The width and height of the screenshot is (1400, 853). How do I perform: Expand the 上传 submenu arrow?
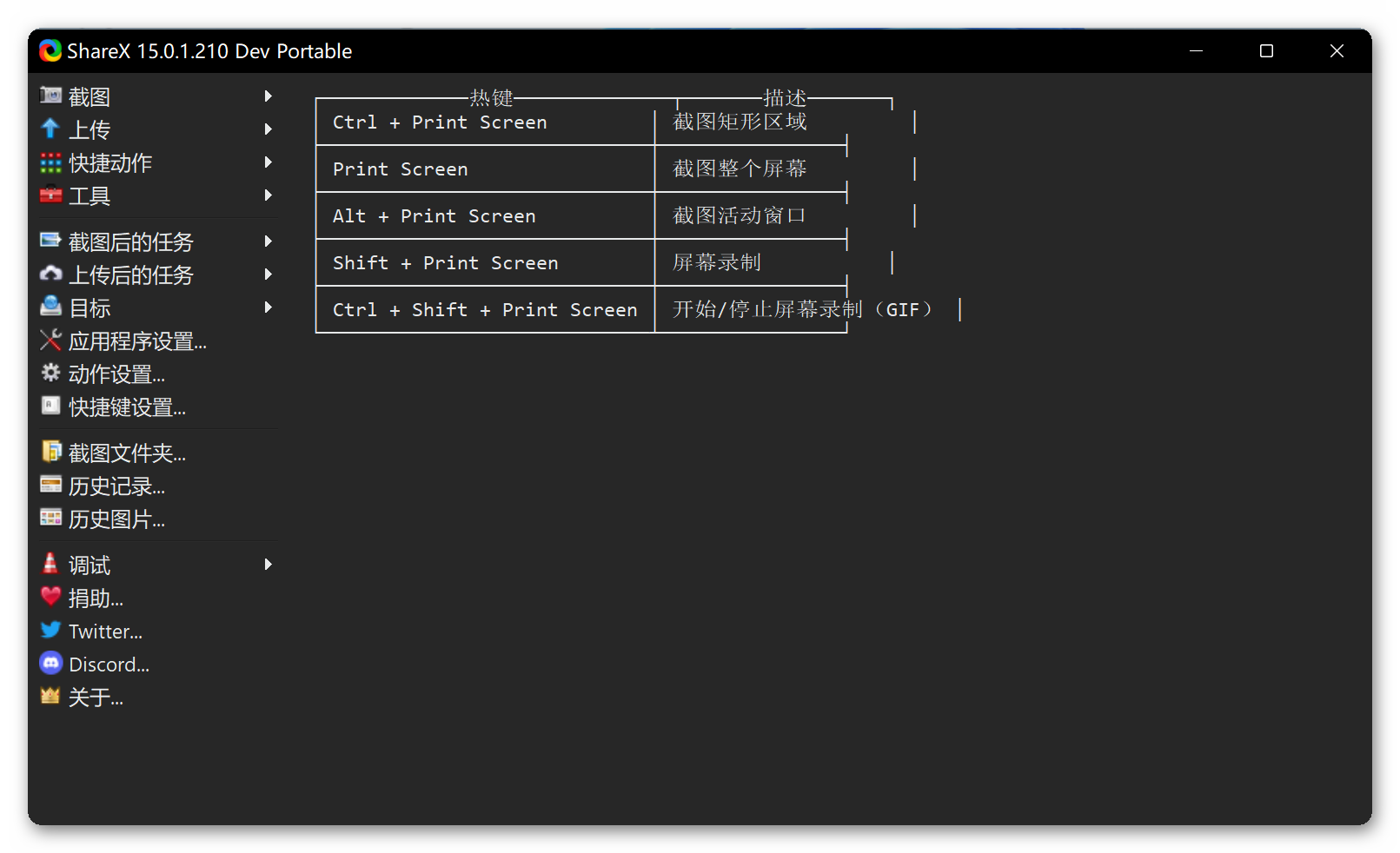269,129
